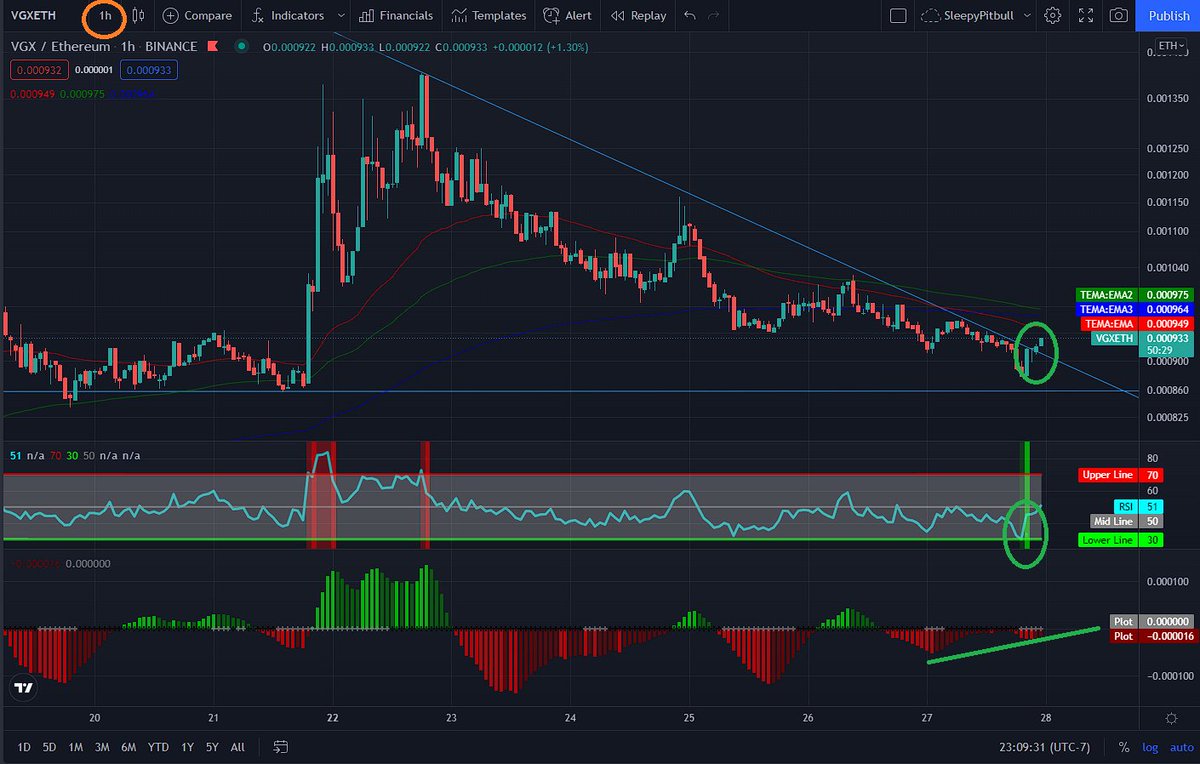Image resolution: width=1200 pixels, height=764 pixels.
Task: Toggle percent scale mode
Action: coord(1124,746)
